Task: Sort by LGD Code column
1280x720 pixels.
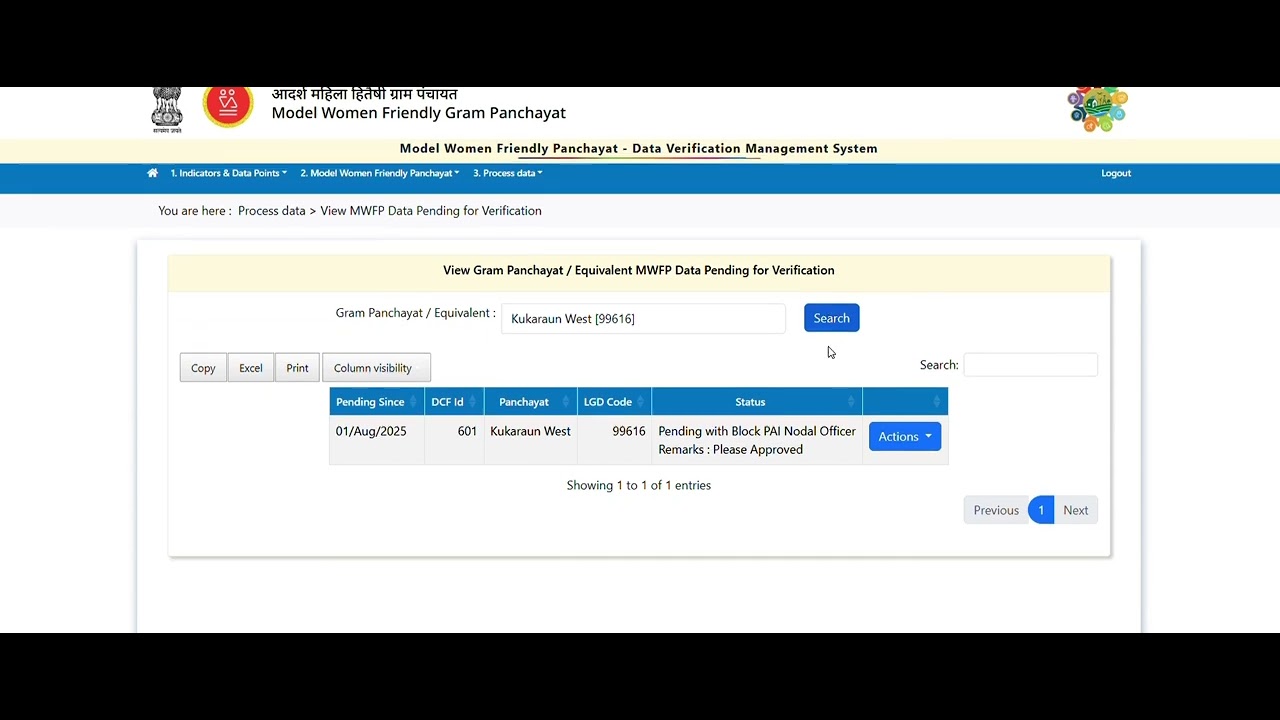Action: tap(614, 402)
